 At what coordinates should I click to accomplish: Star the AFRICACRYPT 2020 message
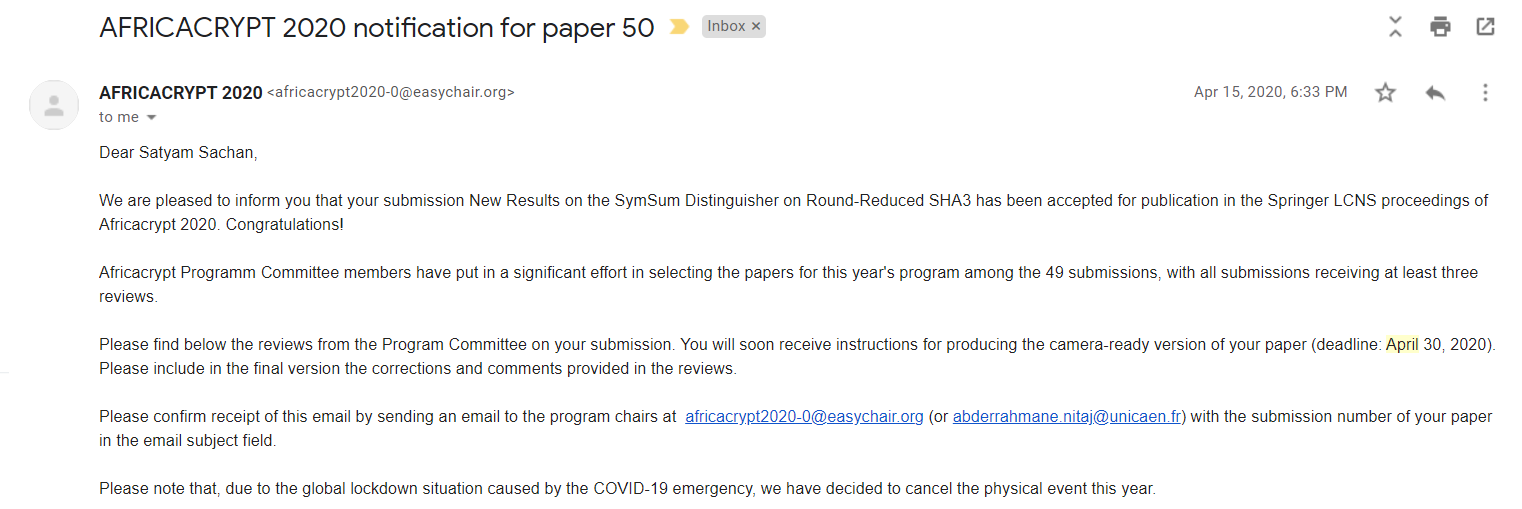1385,93
